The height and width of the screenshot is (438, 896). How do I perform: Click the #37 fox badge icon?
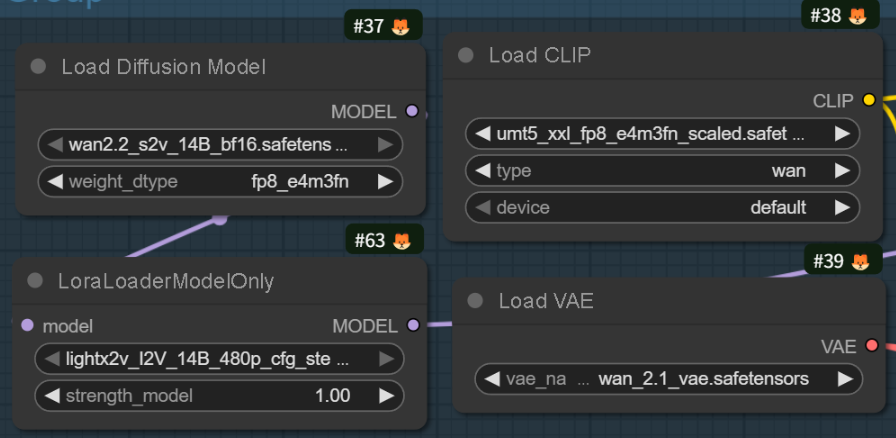point(401,26)
